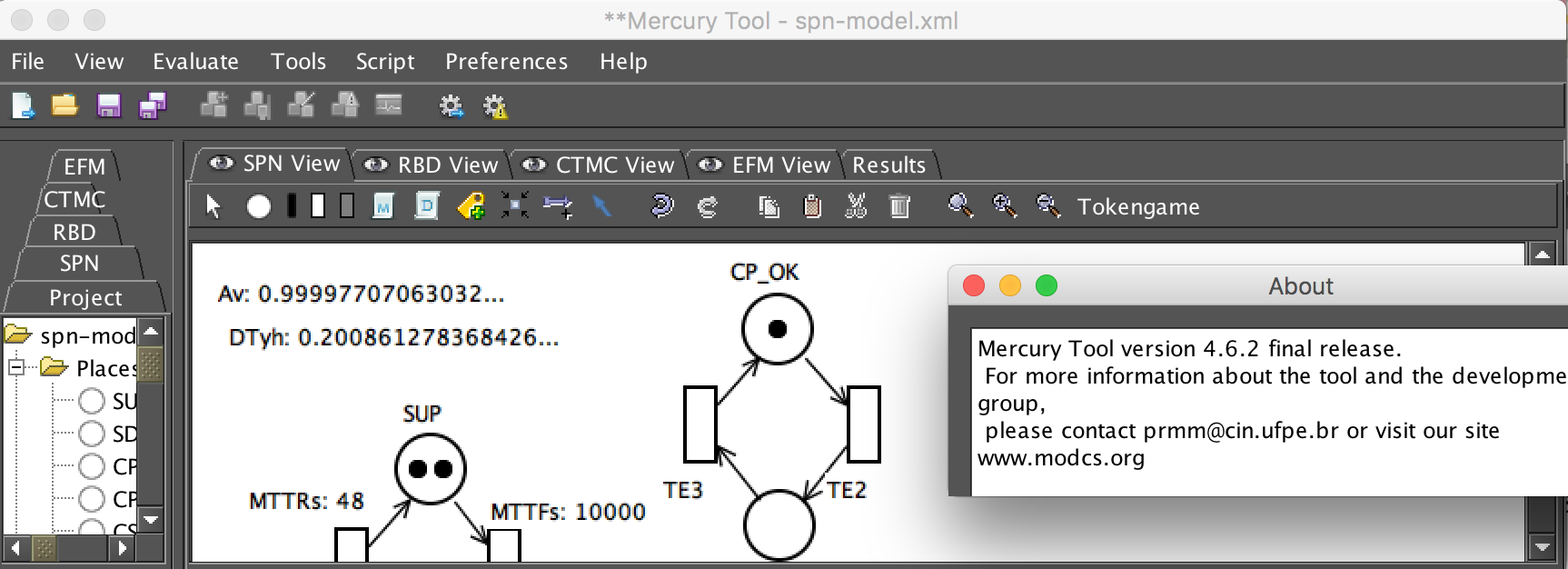The width and height of the screenshot is (1568, 569).
Task: Open the Tools menu
Action: tap(298, 61)
